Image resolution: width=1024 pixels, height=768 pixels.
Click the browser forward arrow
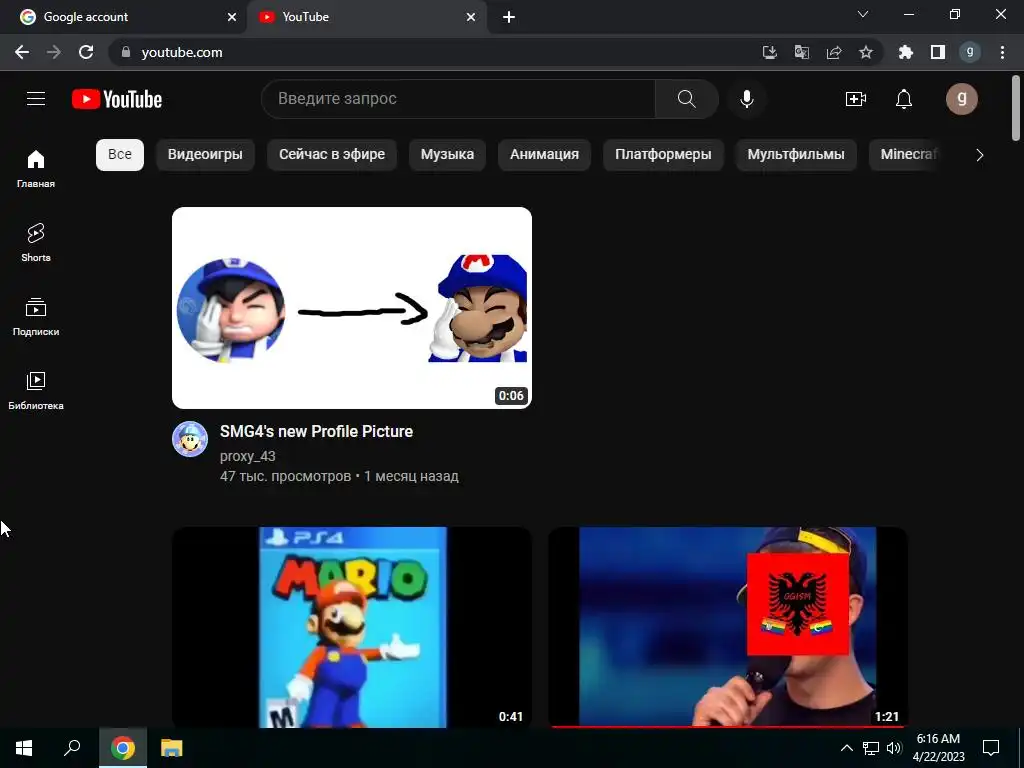(x=54, y=52)
